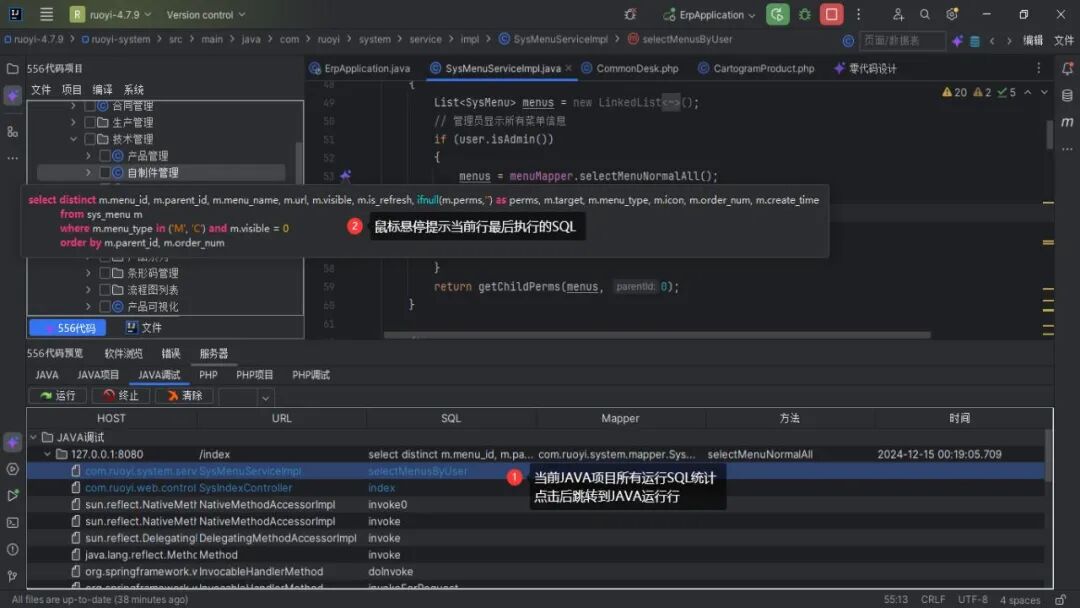Click the SysIndexController link row
This screenshot has width=1080, height=608.
coord(535,488)
